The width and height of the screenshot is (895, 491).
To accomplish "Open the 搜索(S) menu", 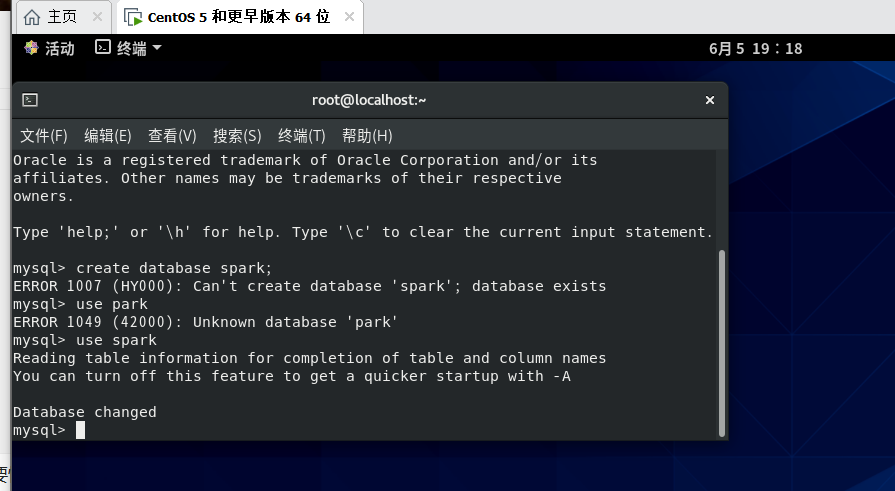I will tap(237, 135).
